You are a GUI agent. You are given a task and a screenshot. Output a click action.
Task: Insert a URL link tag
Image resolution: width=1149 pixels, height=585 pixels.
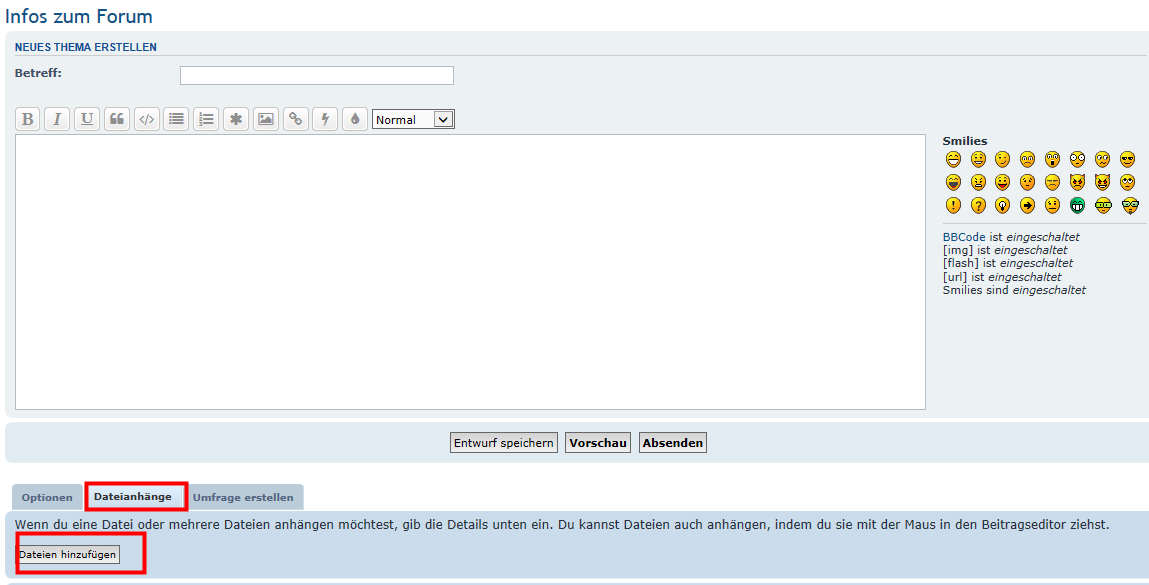pos(295,119)
